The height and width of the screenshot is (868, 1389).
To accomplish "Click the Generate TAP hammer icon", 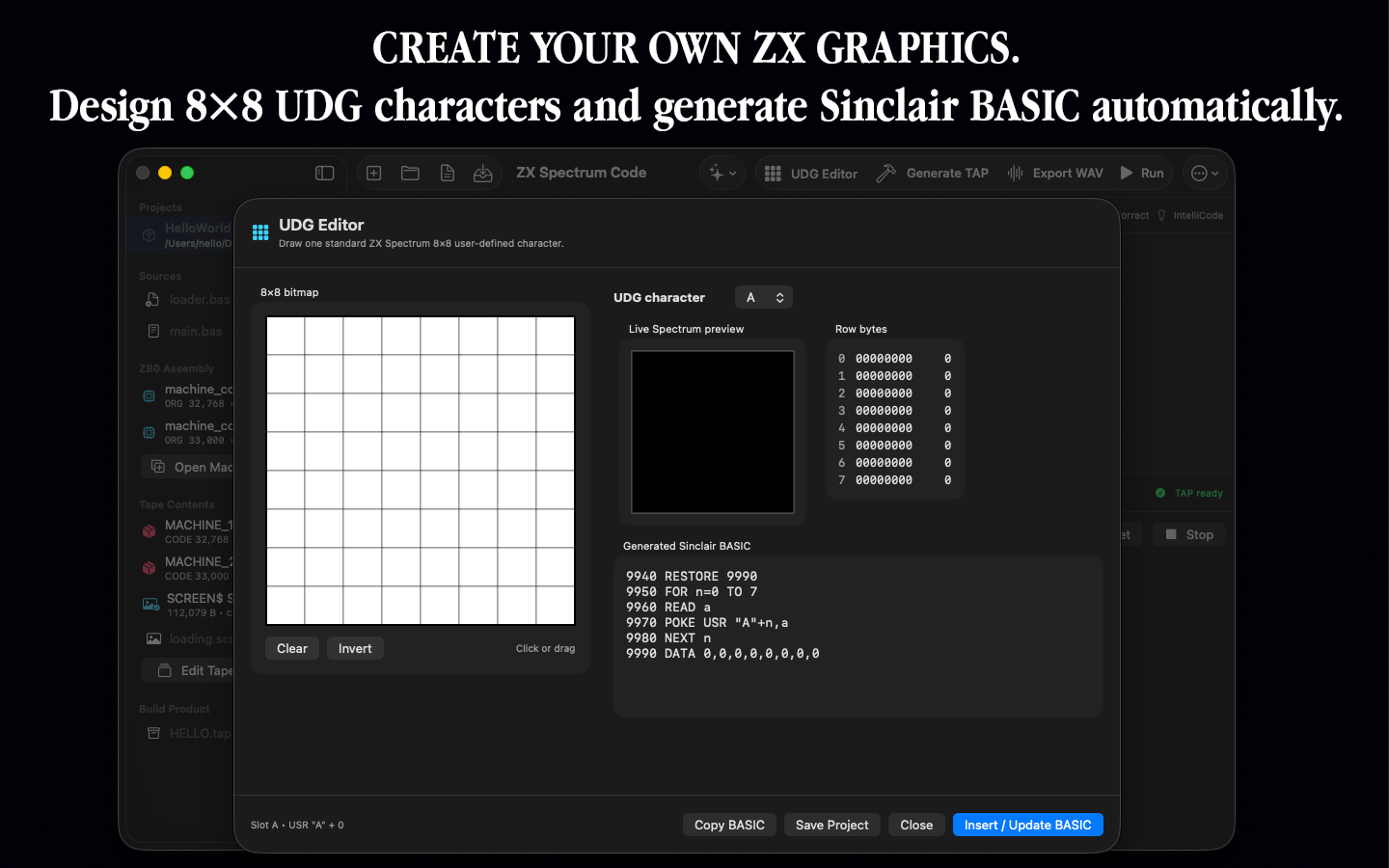I will coord(885,173).
